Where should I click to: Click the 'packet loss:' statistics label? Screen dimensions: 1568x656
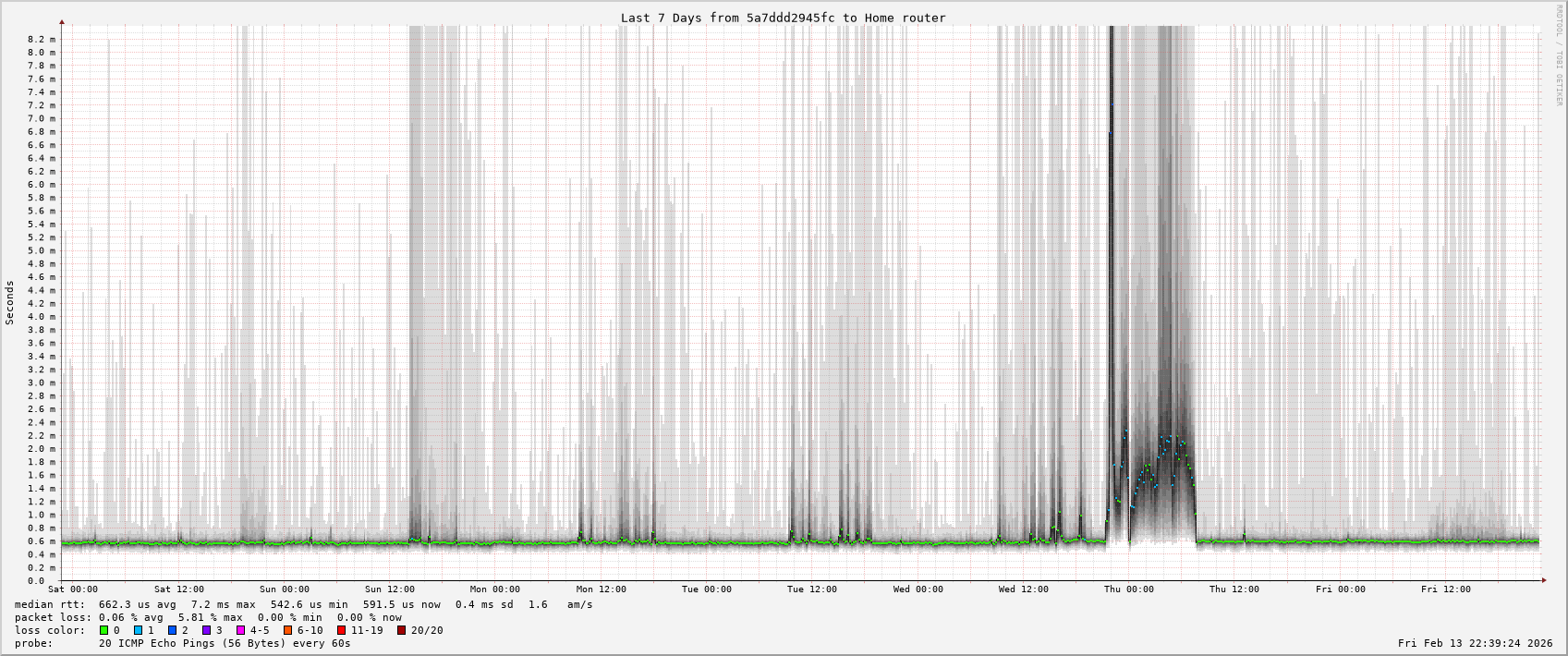coord(53,617)
